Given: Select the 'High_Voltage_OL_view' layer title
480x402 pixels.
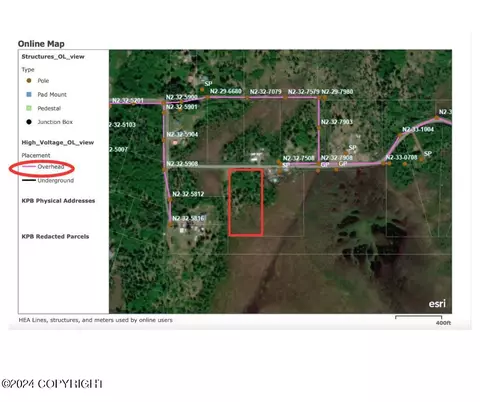Looking at the screenshot, I should (58, 143).
